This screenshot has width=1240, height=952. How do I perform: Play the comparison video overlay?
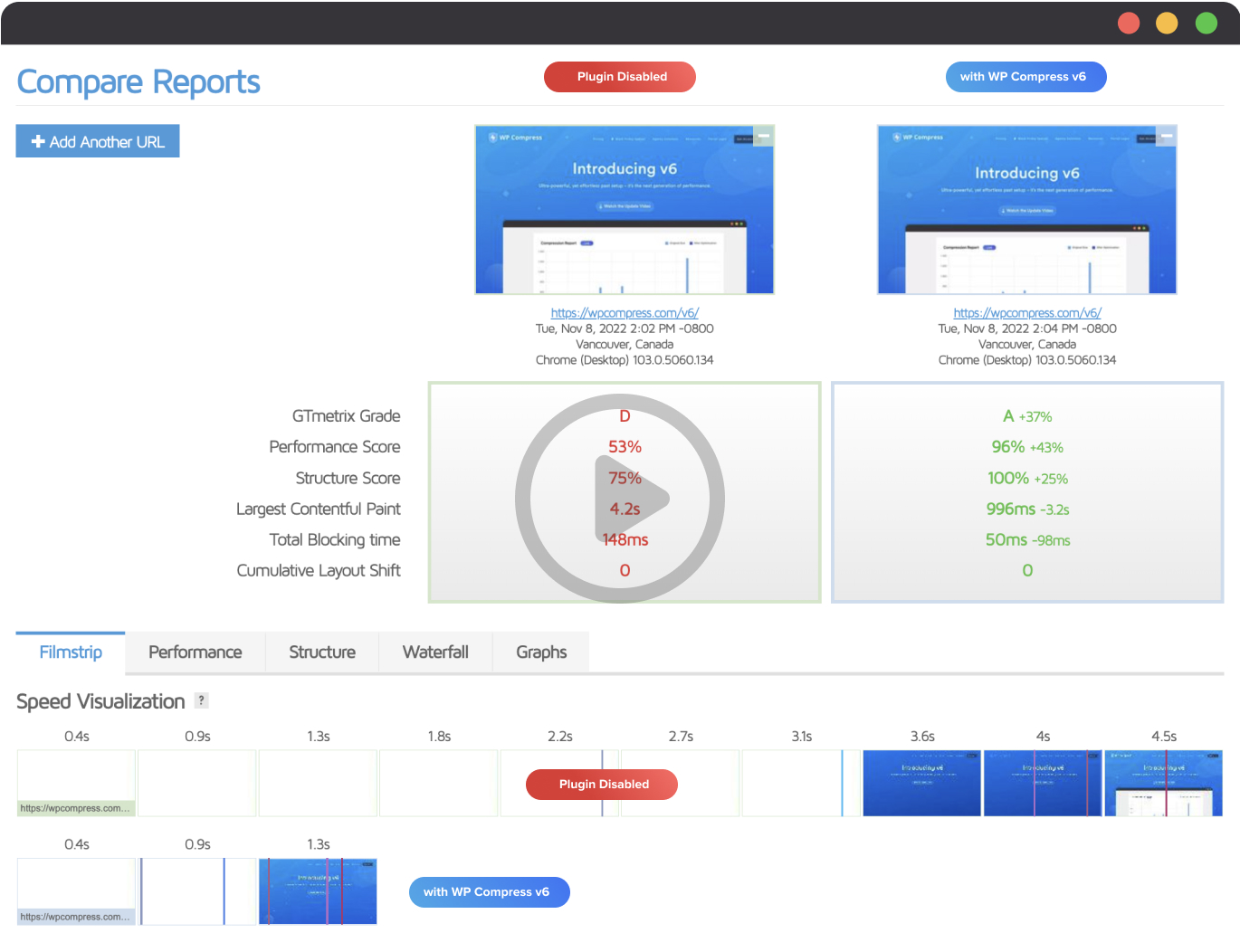tap(620, 499)
